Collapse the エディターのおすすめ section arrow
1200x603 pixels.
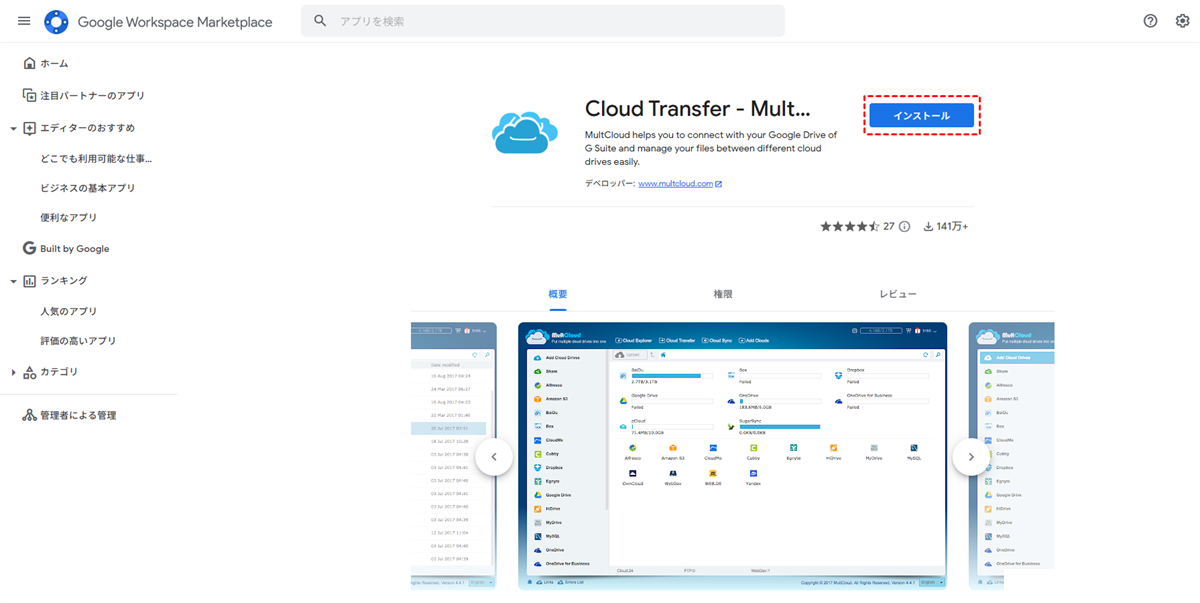point(13,128)
